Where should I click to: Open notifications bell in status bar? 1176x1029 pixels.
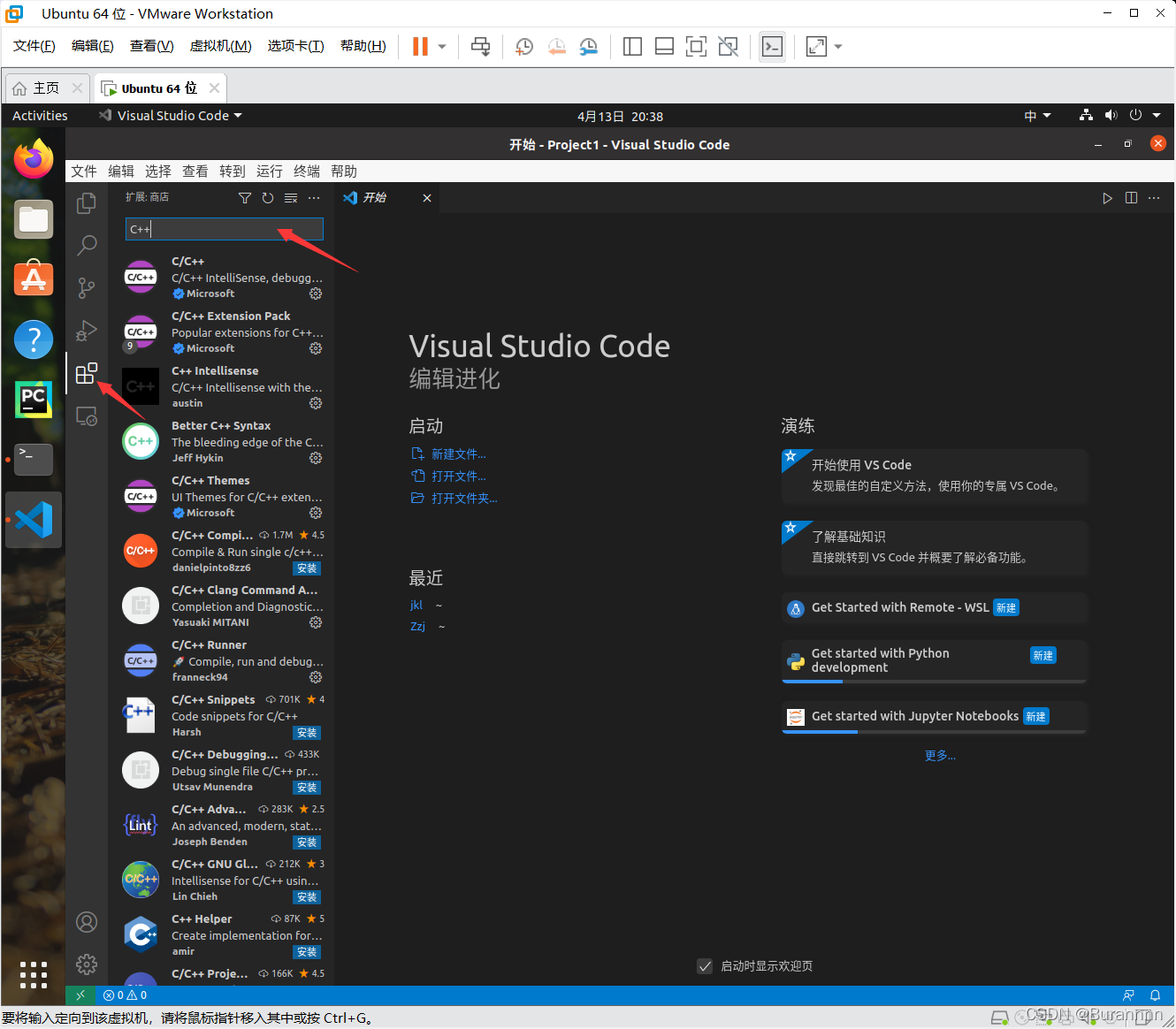[x=1155, y=995]
